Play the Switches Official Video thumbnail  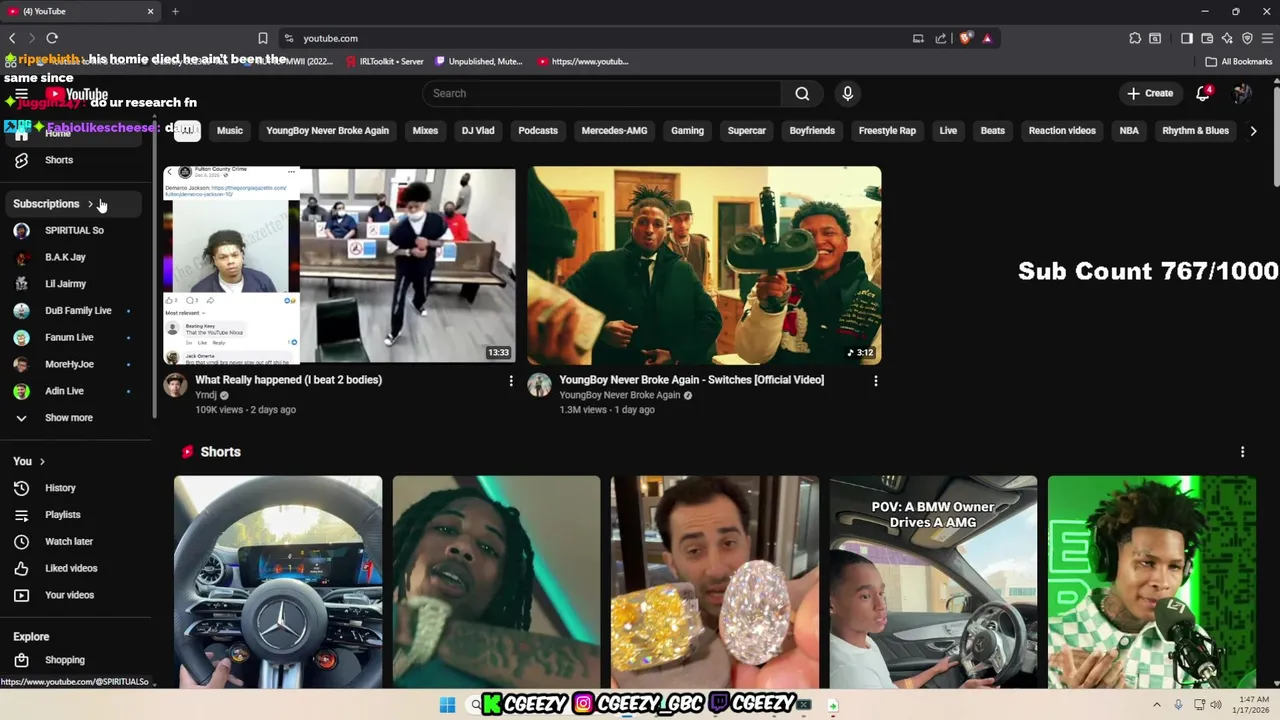[x=704, y=265]
